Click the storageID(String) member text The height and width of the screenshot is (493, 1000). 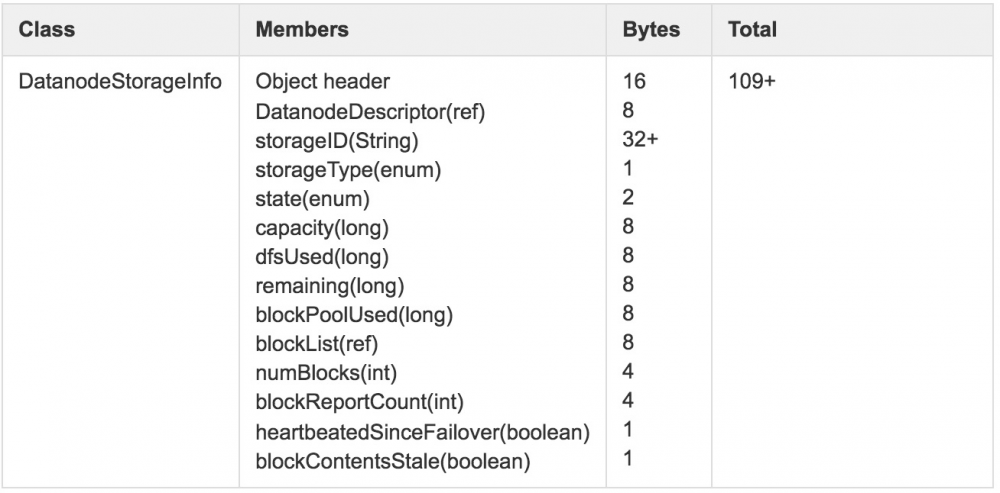pyautogui.click(x=337, y=140)
